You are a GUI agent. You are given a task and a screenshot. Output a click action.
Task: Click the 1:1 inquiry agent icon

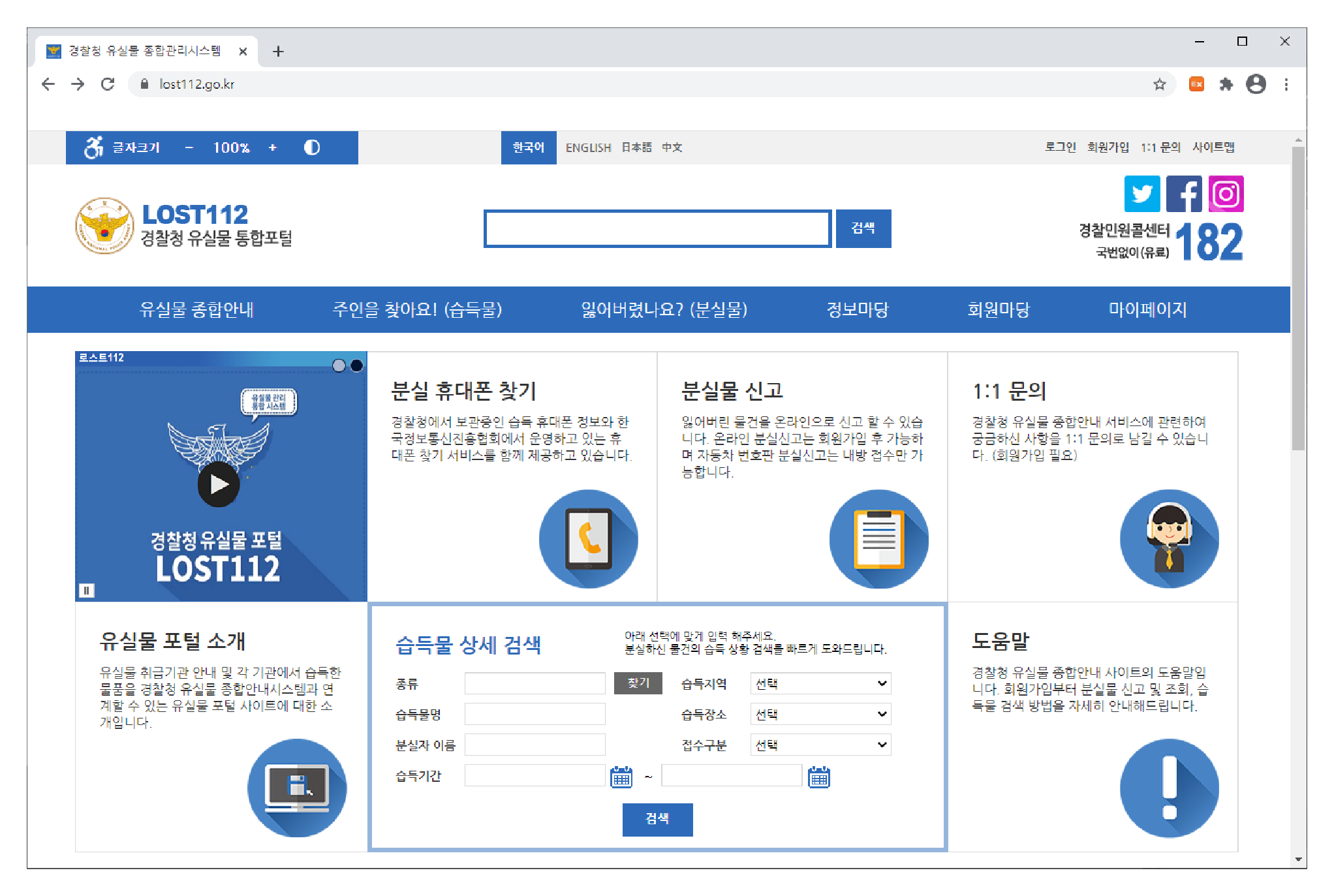[1169, 538]
